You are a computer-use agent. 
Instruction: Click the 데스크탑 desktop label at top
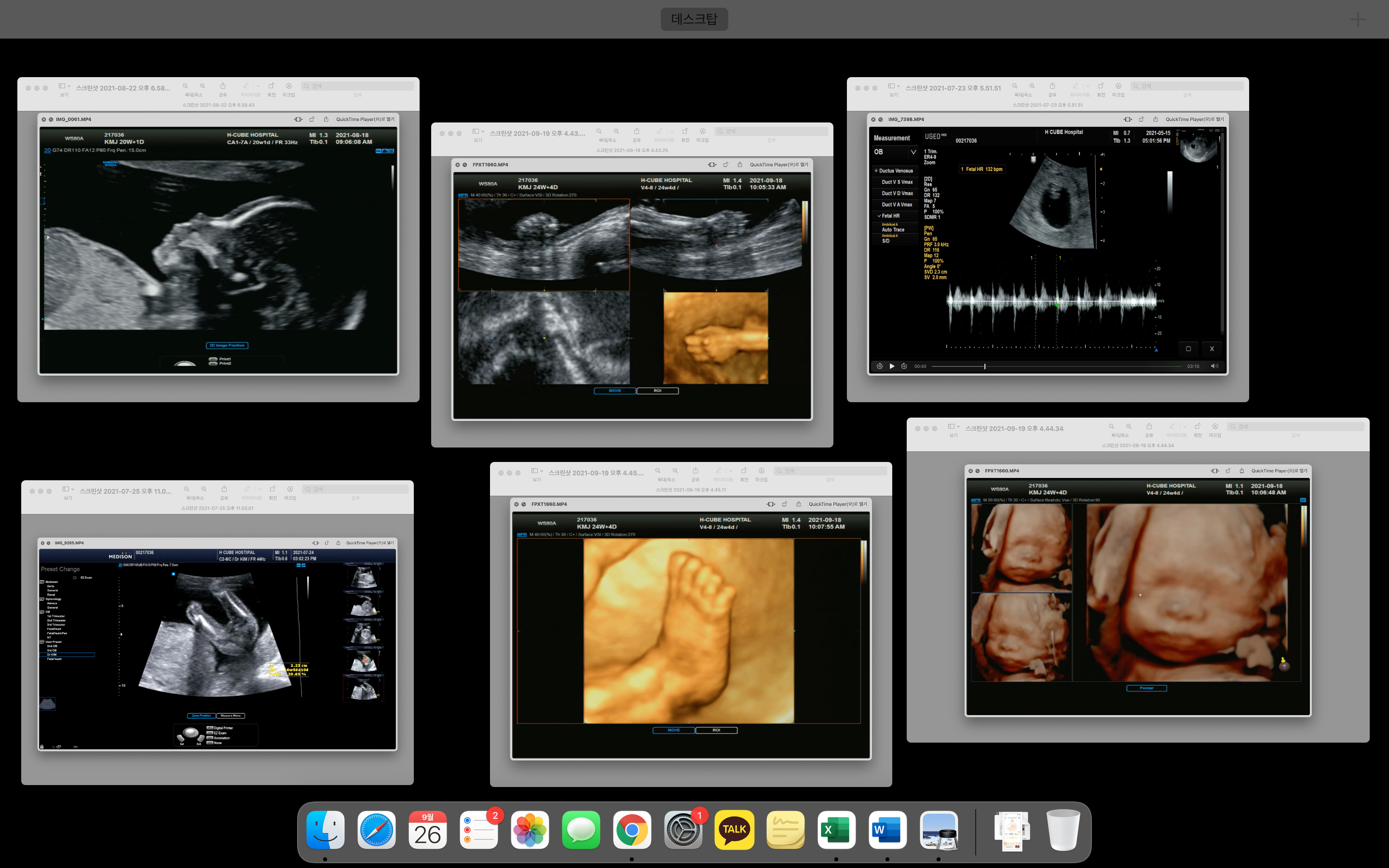coord(694,19)
